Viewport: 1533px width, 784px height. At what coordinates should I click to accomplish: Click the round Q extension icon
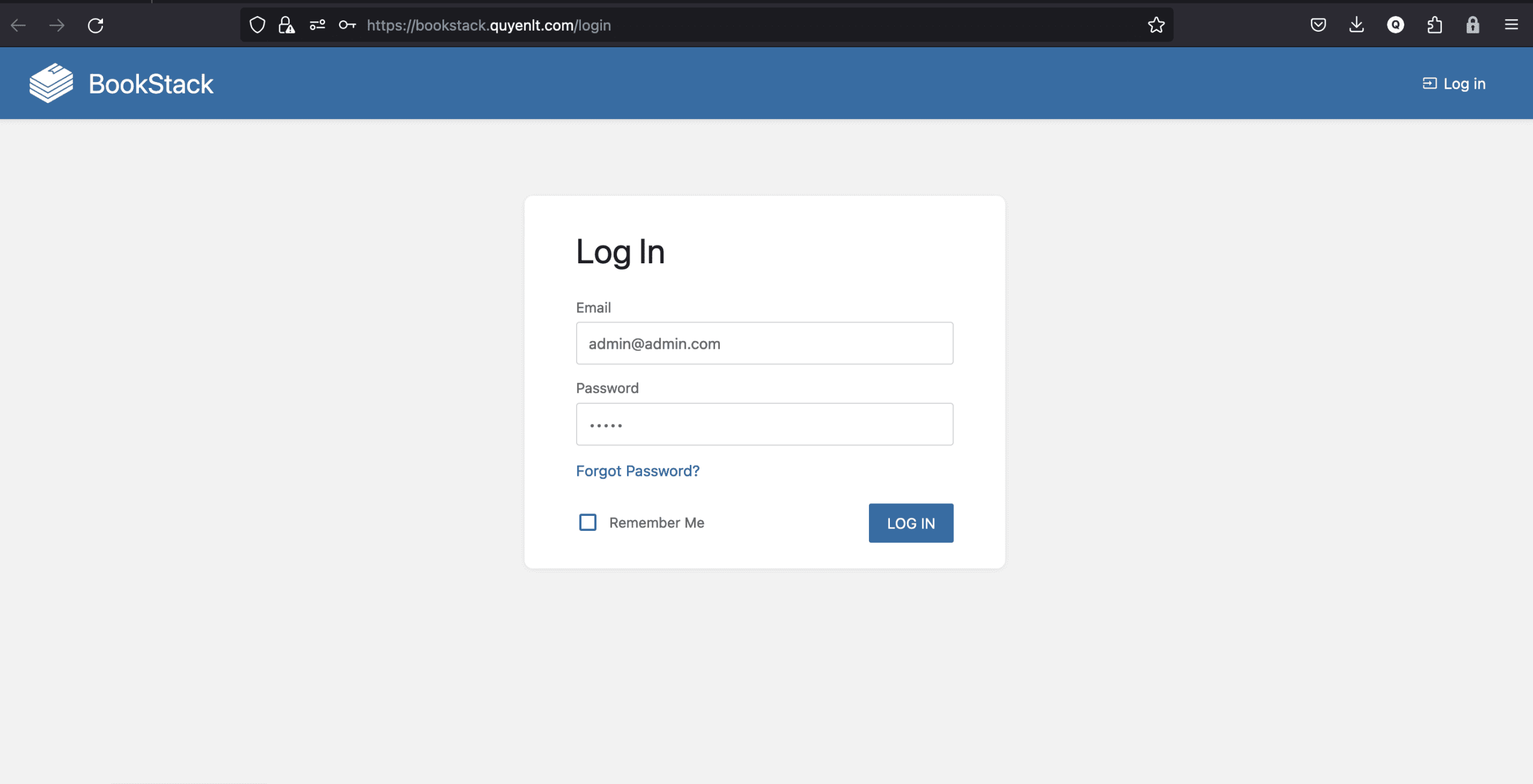pos(1395,25)
